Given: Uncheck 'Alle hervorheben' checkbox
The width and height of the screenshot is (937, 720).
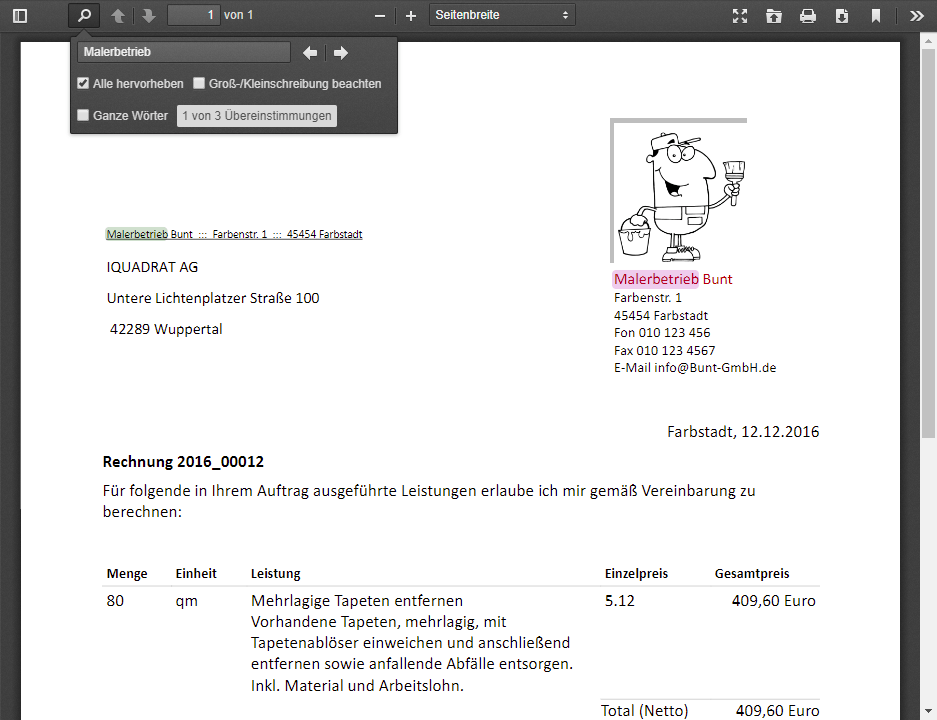Looking at the screenshot, I should pyautogui.click(x=83, y=83).
